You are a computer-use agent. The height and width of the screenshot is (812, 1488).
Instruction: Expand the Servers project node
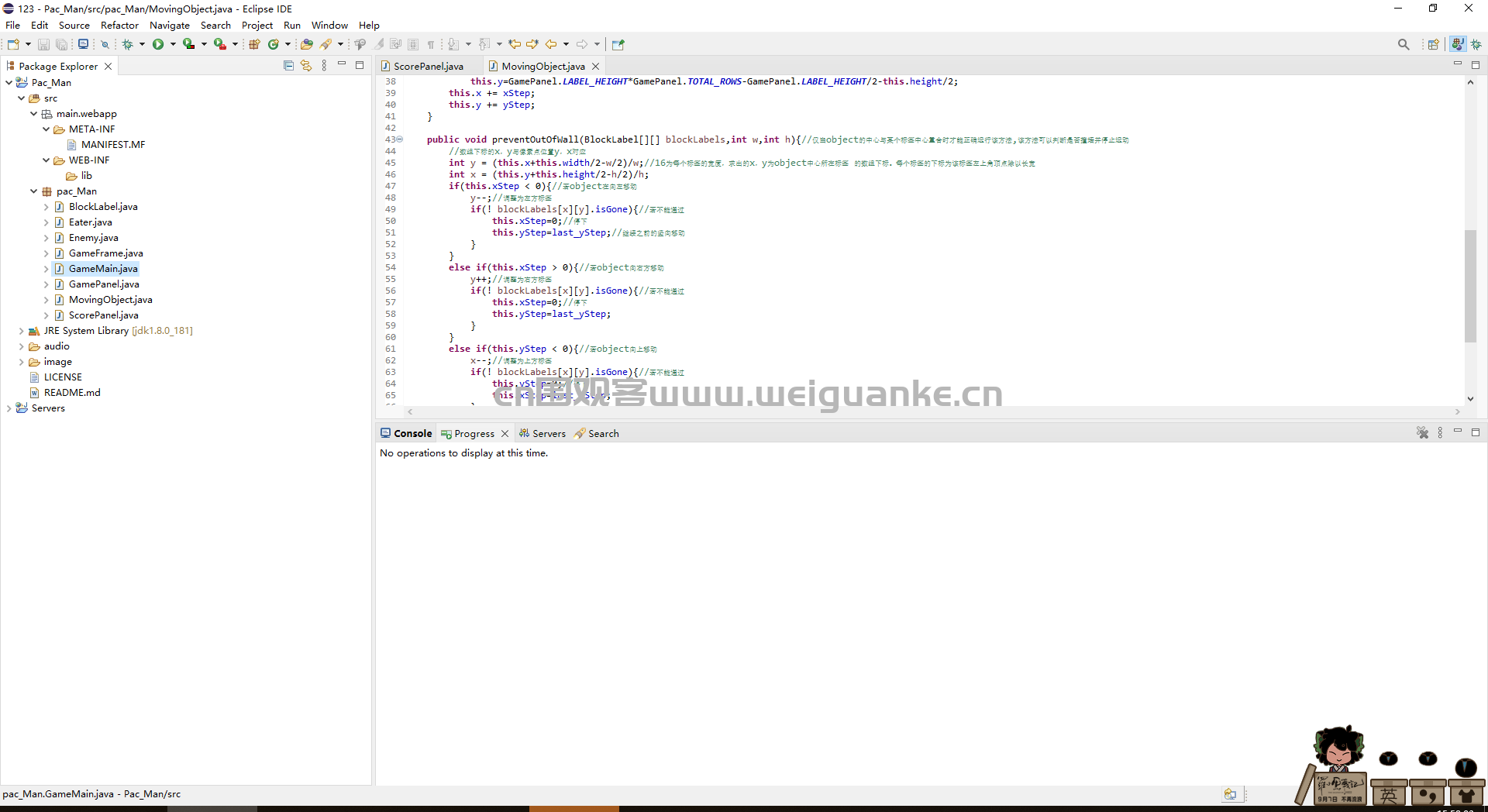(9, 408)
